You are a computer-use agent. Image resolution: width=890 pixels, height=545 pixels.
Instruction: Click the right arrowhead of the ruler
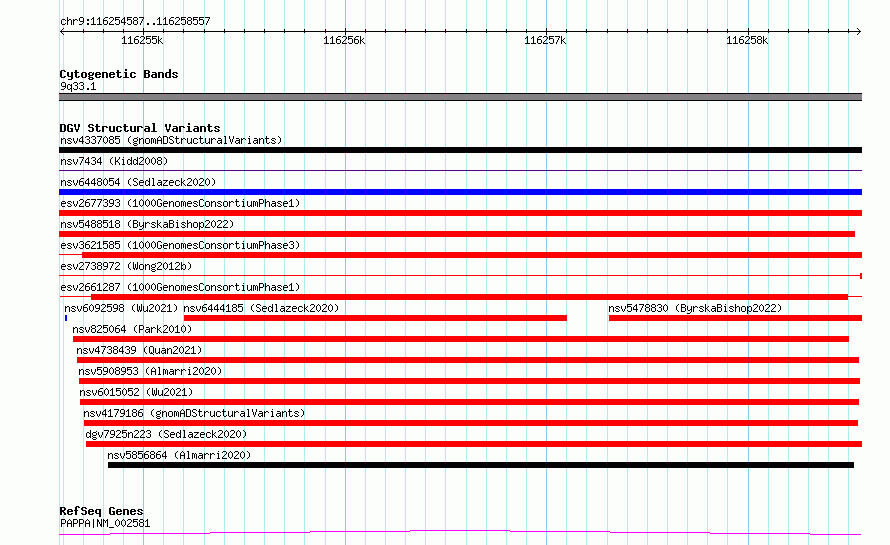tap(859, 31)
